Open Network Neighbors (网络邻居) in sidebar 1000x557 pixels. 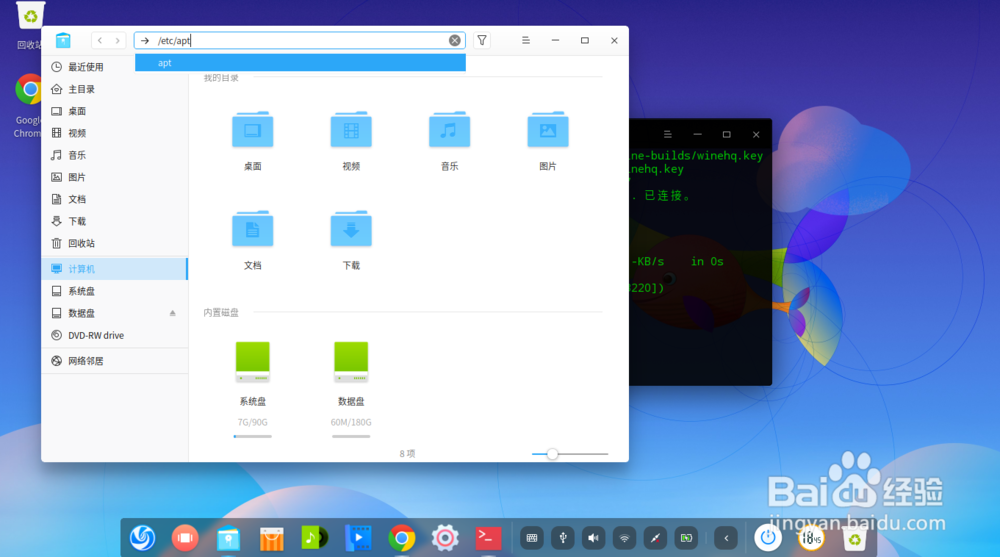115,361
